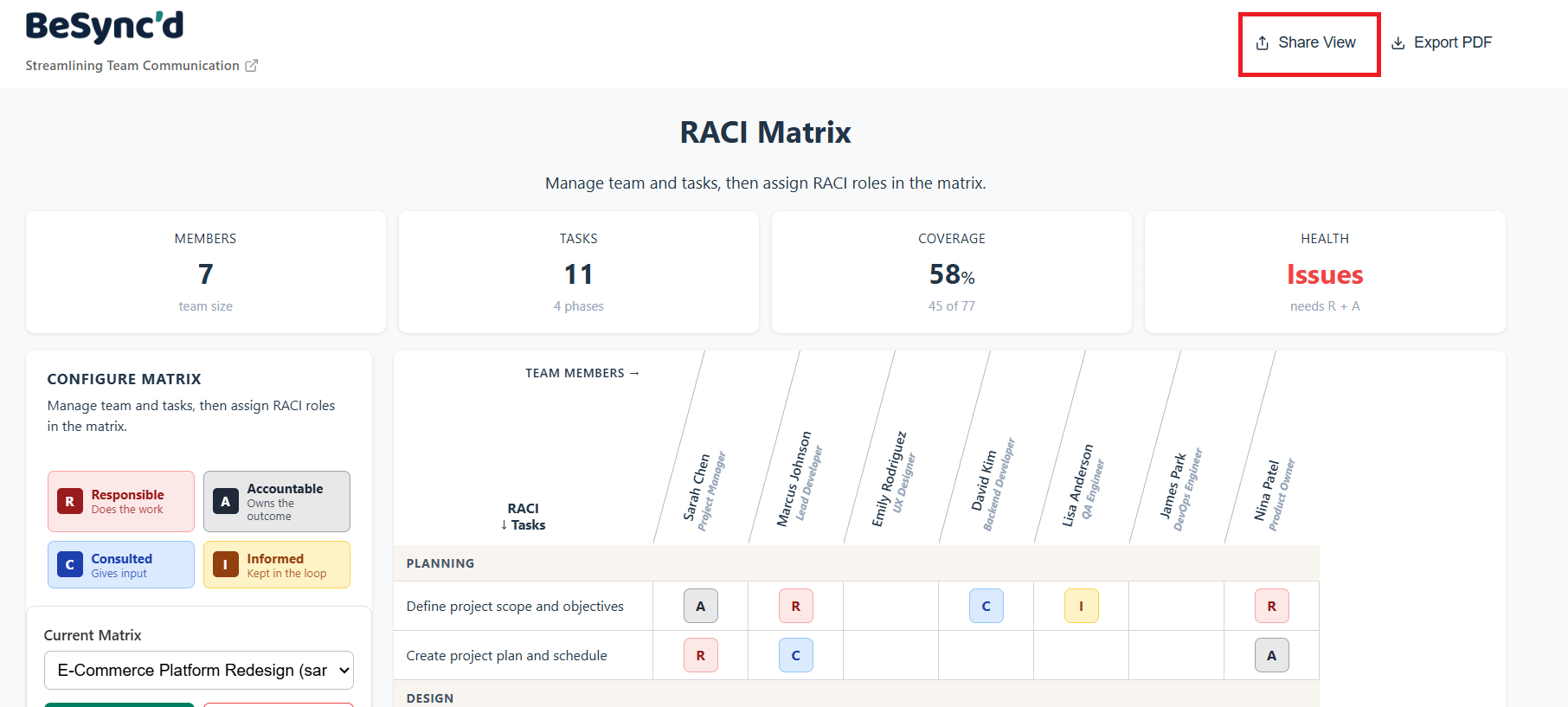Click the RACI Matrix page heading

click(x=766, y=132)
